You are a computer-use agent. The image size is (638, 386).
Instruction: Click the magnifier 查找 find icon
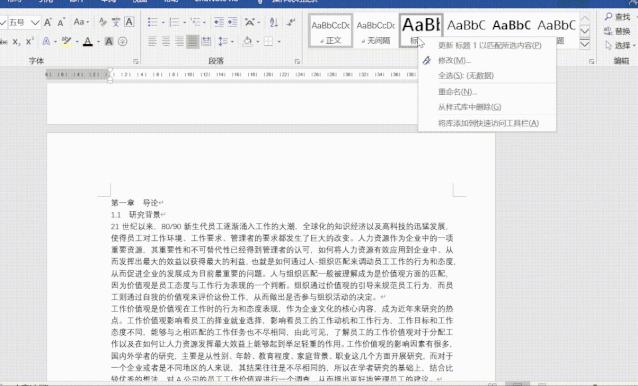(x=609, y=17)
